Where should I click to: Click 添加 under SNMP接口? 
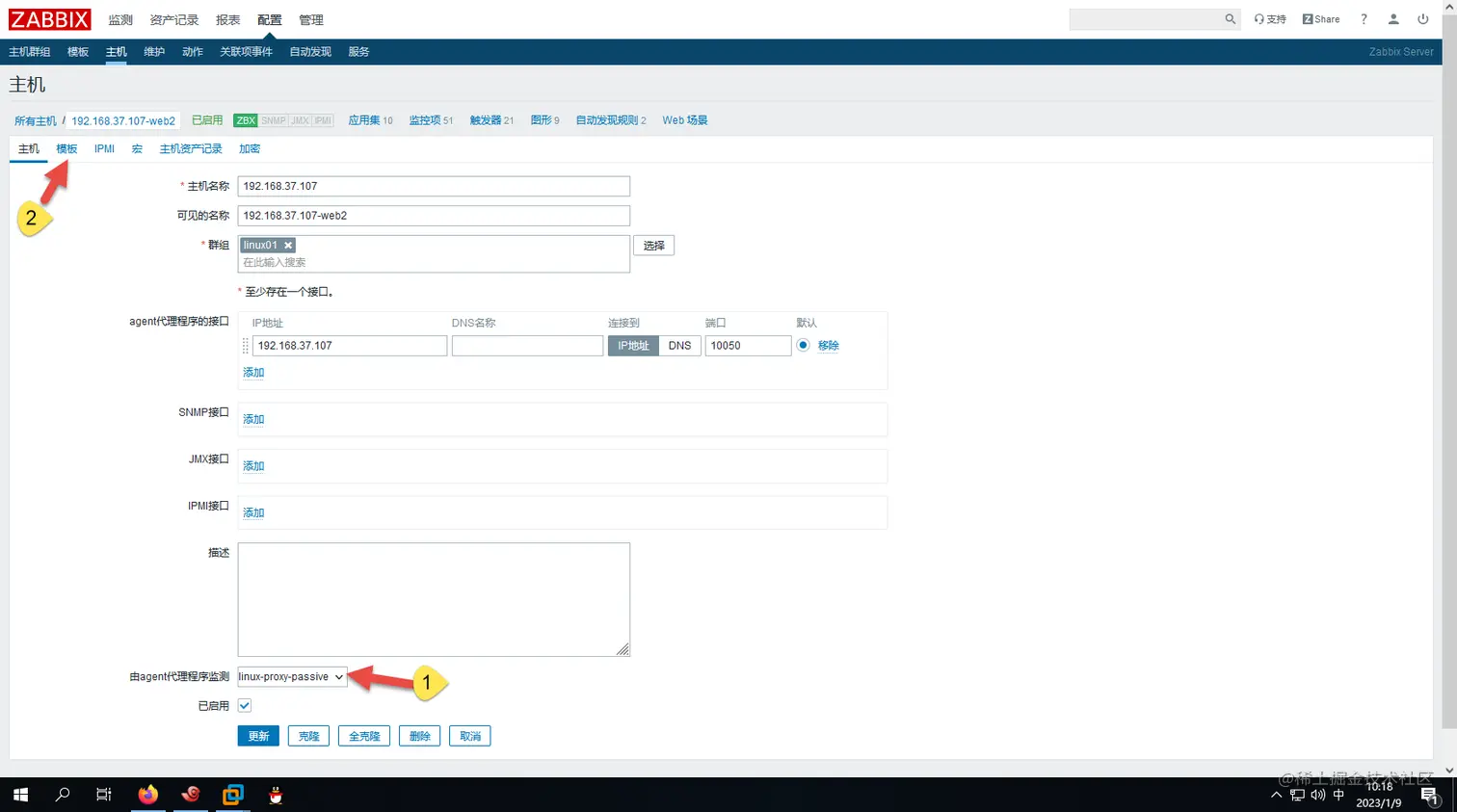point(253,420)
